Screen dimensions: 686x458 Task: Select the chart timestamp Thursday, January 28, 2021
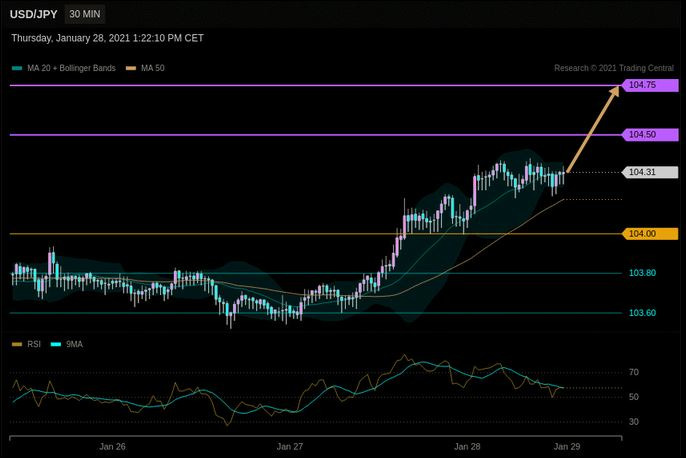(x=108, y=38)
